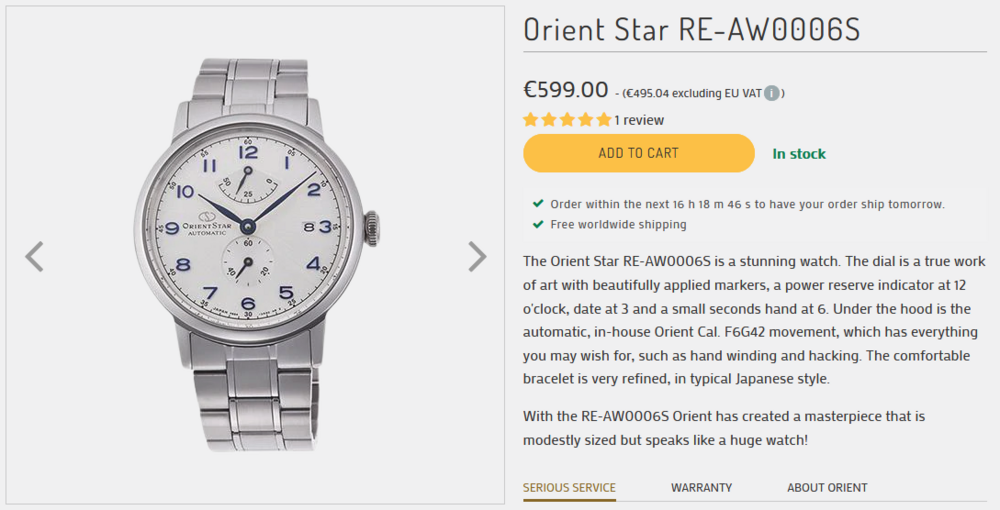Click the EU VAT info icon

coord(771,93)
